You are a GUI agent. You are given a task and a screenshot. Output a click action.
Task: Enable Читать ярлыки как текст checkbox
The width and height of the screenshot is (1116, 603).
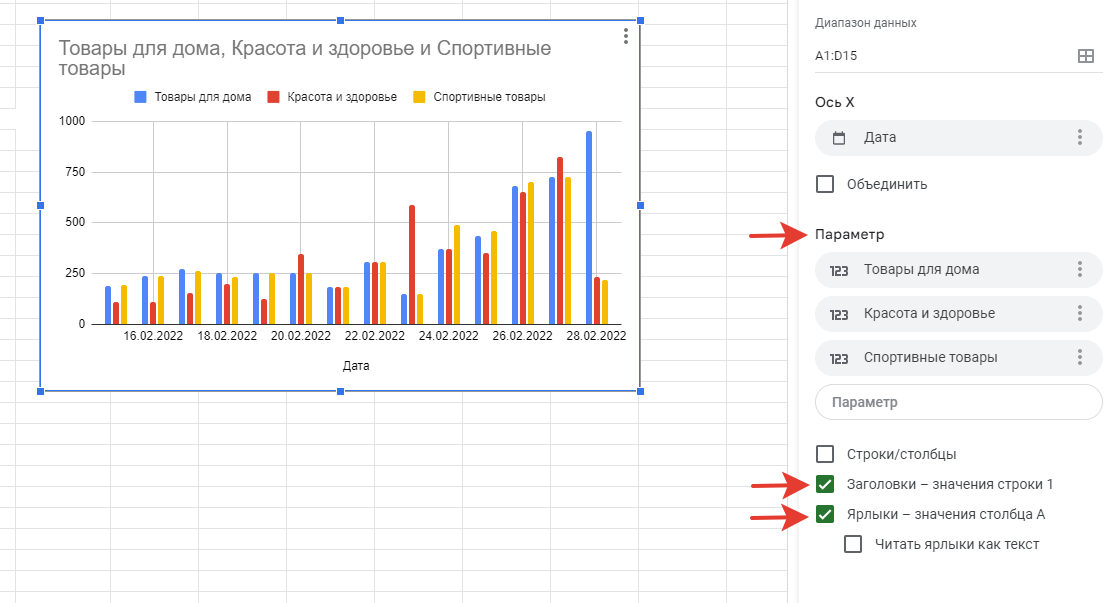[853, 545]
